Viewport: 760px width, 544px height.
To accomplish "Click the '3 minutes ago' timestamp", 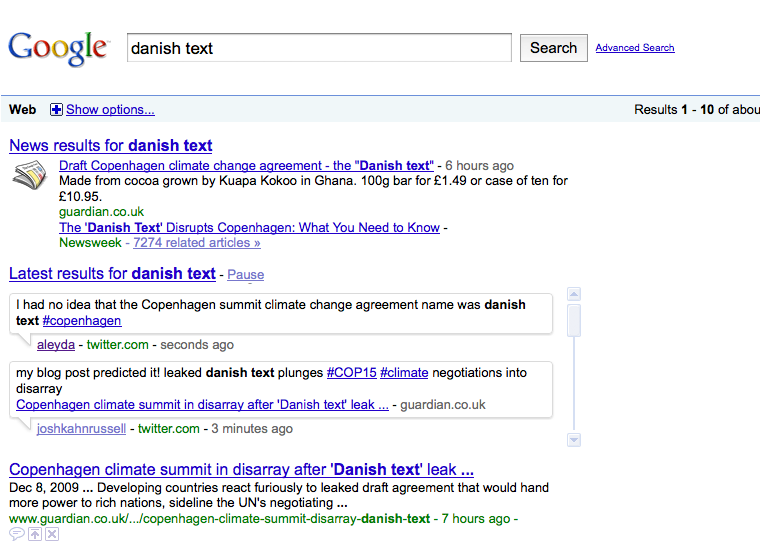I will [252, 429].
